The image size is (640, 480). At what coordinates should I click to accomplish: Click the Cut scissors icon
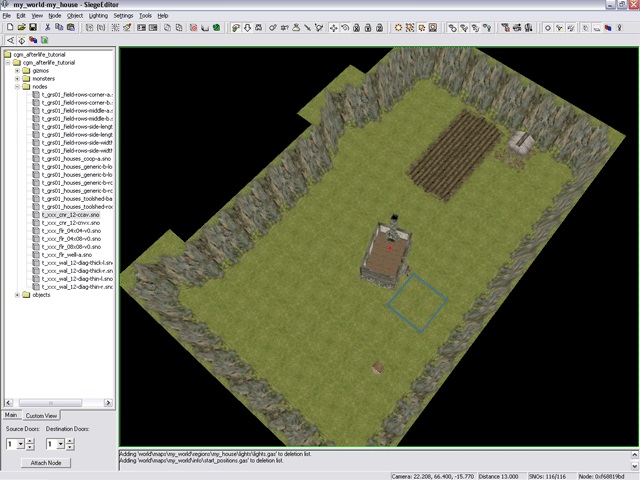[47, 27]
